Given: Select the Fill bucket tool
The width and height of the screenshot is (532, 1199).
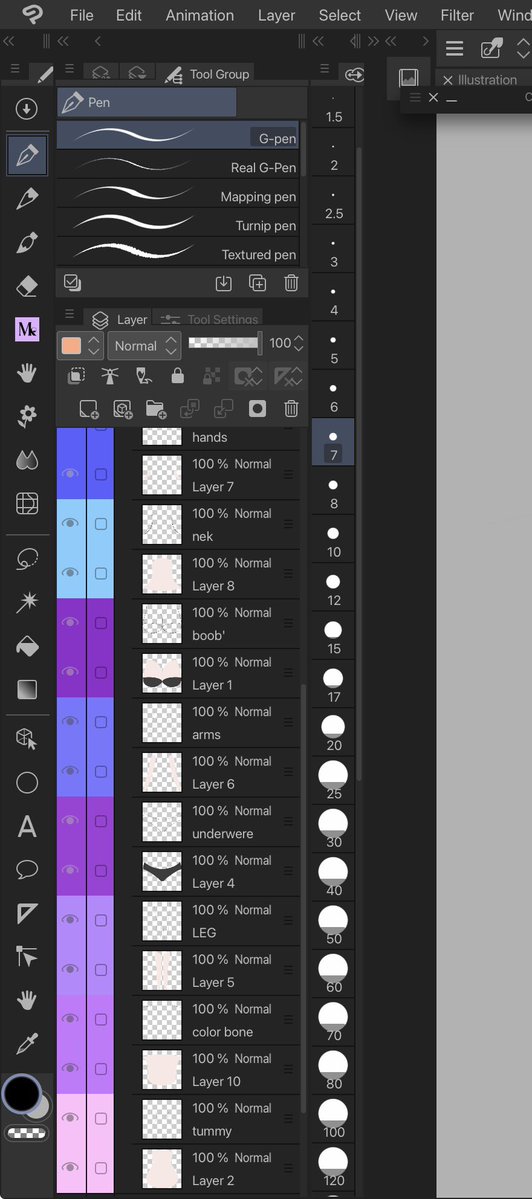Looking at the screenshot, I should 27,646.
